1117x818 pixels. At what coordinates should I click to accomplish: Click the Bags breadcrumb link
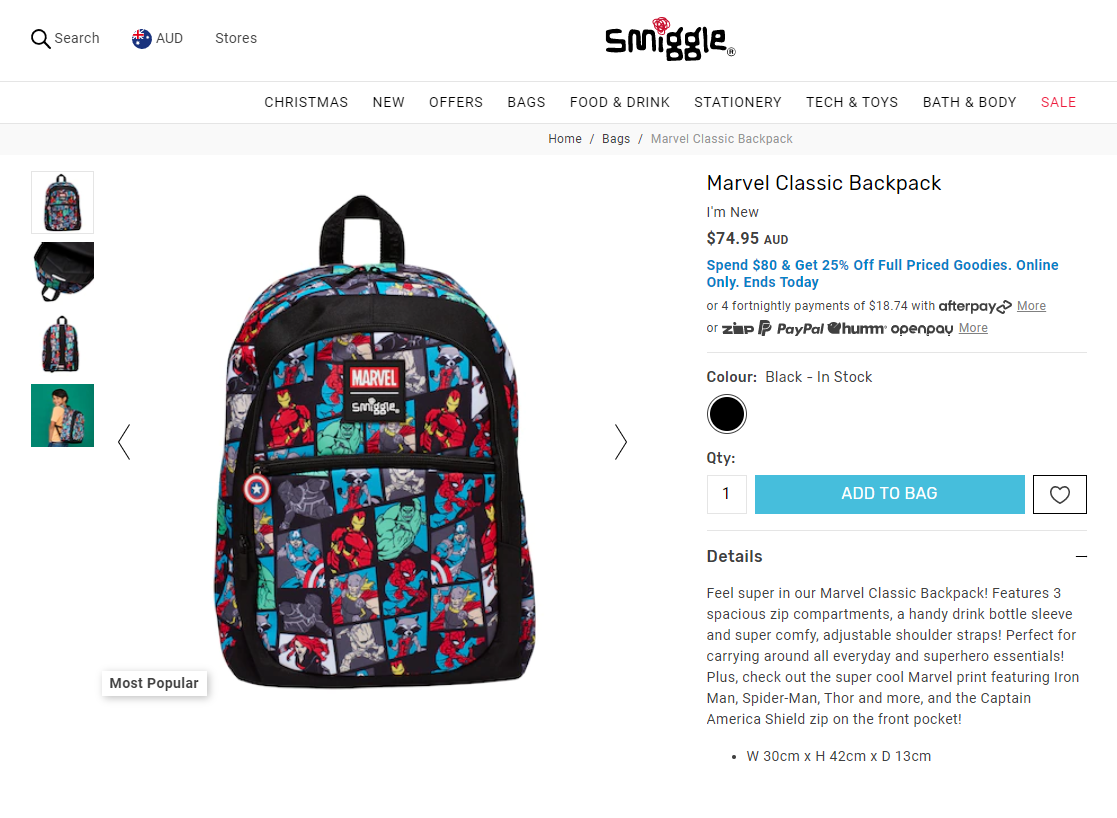point(615,139)
